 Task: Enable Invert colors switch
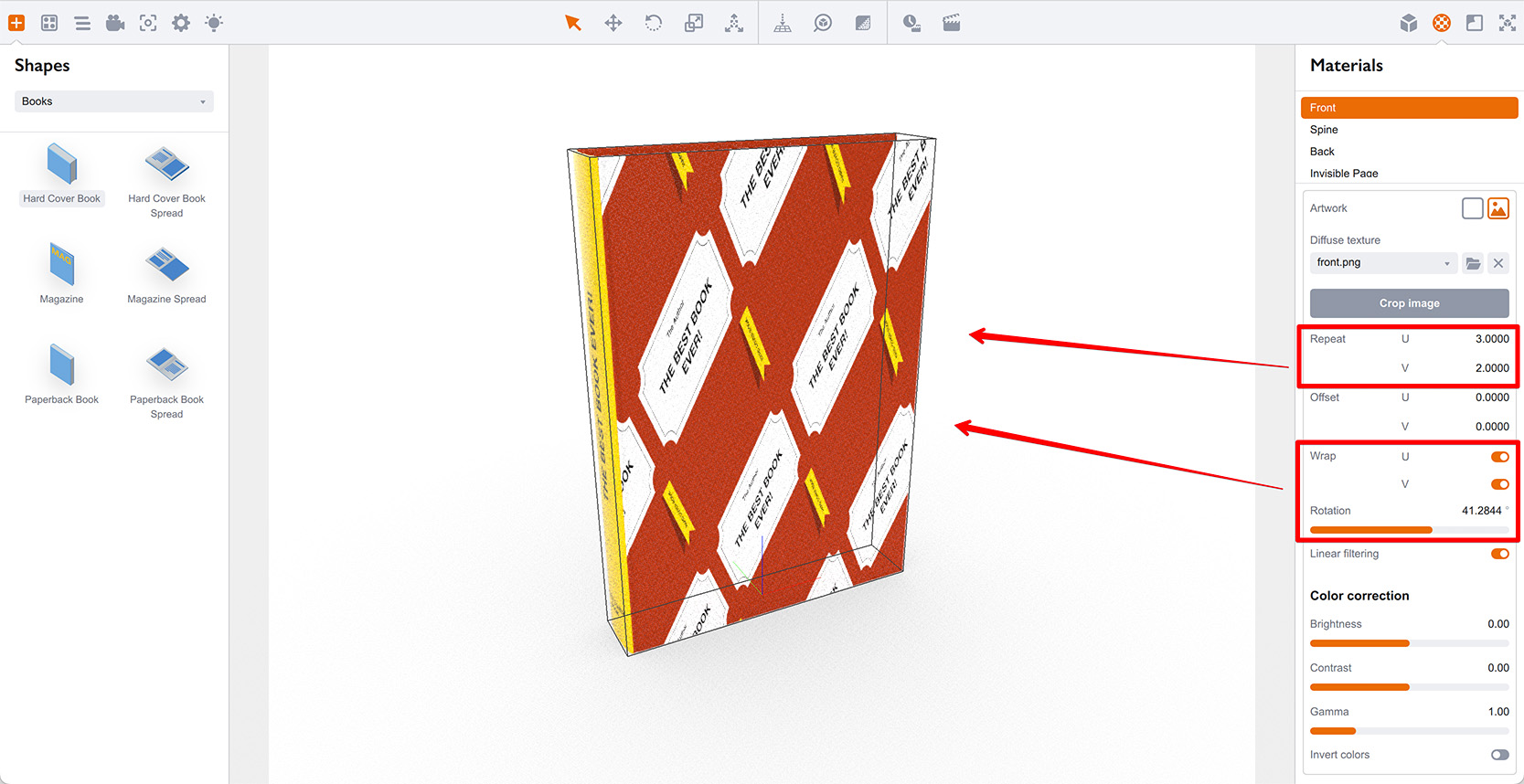pyautogui.click(x=1499, y=755)
